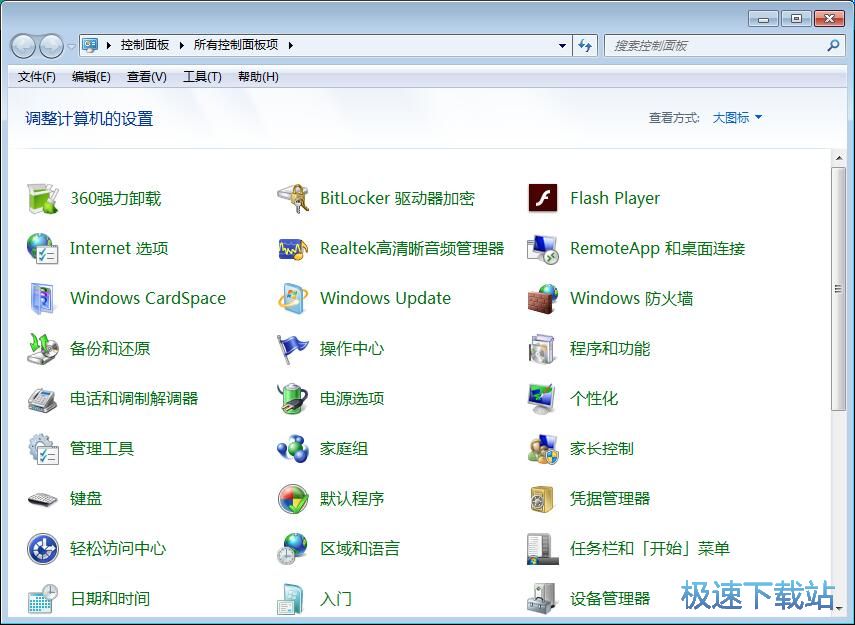Click the vertical scrollbar thumb

838,289
